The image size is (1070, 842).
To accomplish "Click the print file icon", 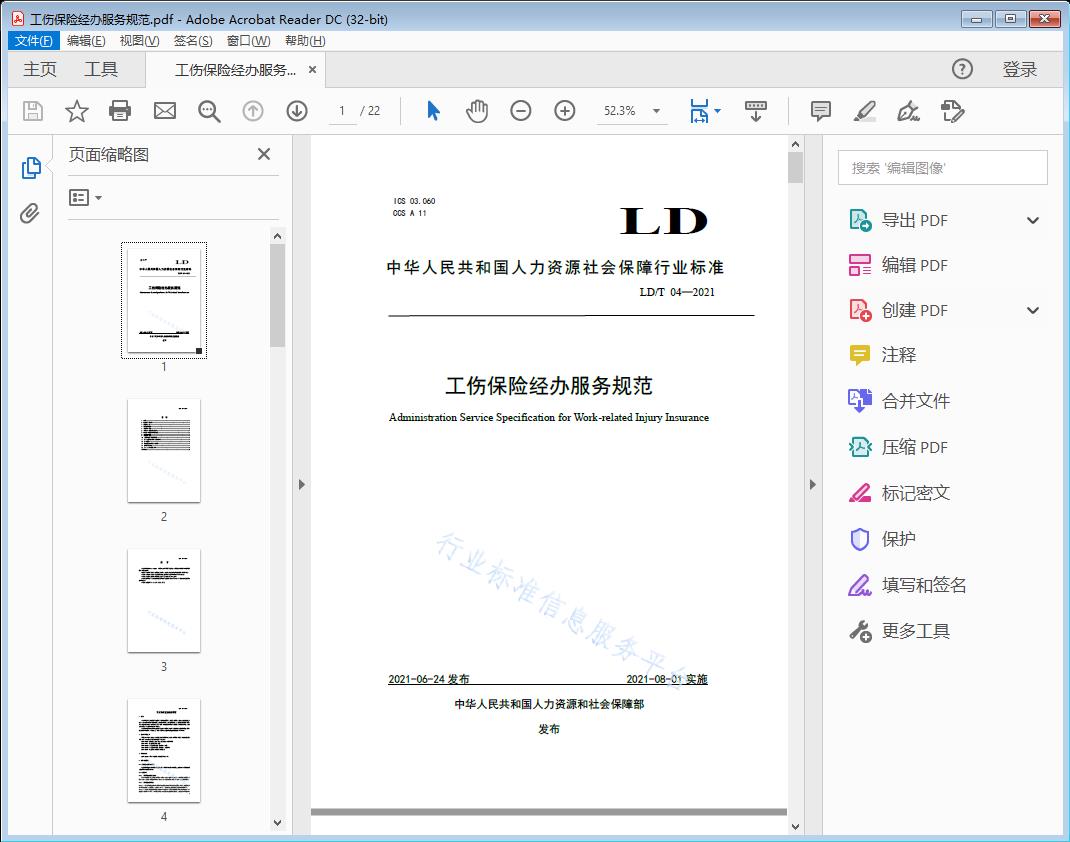I will click(120, 111).
